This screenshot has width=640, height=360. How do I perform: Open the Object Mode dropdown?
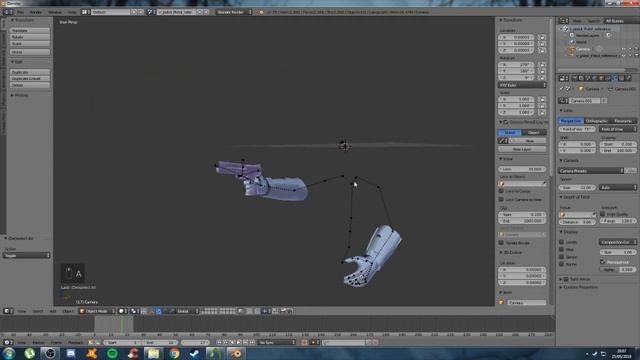coord(97,311)
